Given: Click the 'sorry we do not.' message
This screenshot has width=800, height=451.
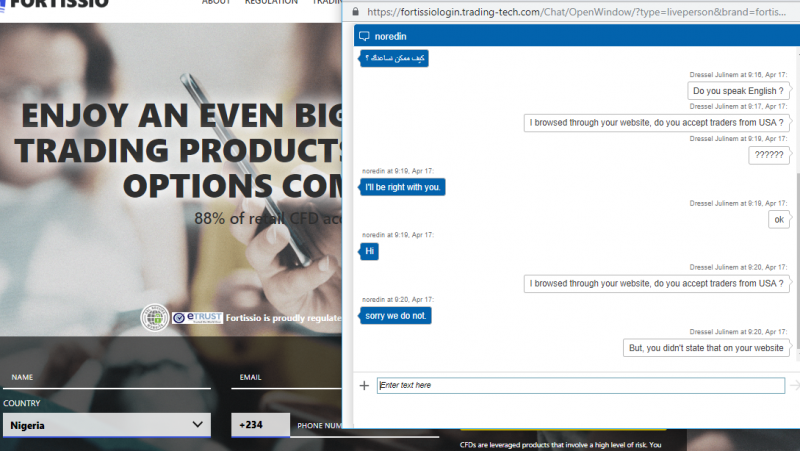Looking at the screenshot, I should [x=395, y=316].
